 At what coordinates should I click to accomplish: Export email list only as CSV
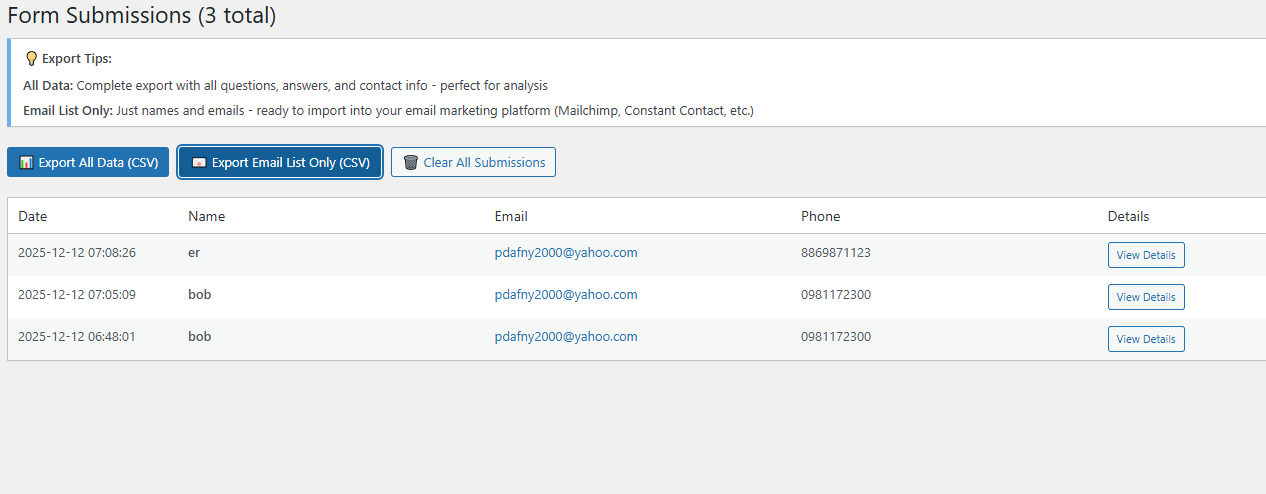point(280,163)
